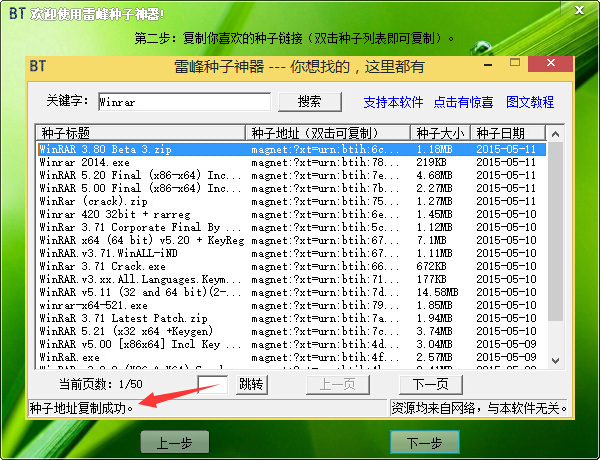Select row WinRAR 5.20 Final (x86-x64)
Image resolution: width=600 pixels, height=460 pixels.
click(x=292, y=175)
